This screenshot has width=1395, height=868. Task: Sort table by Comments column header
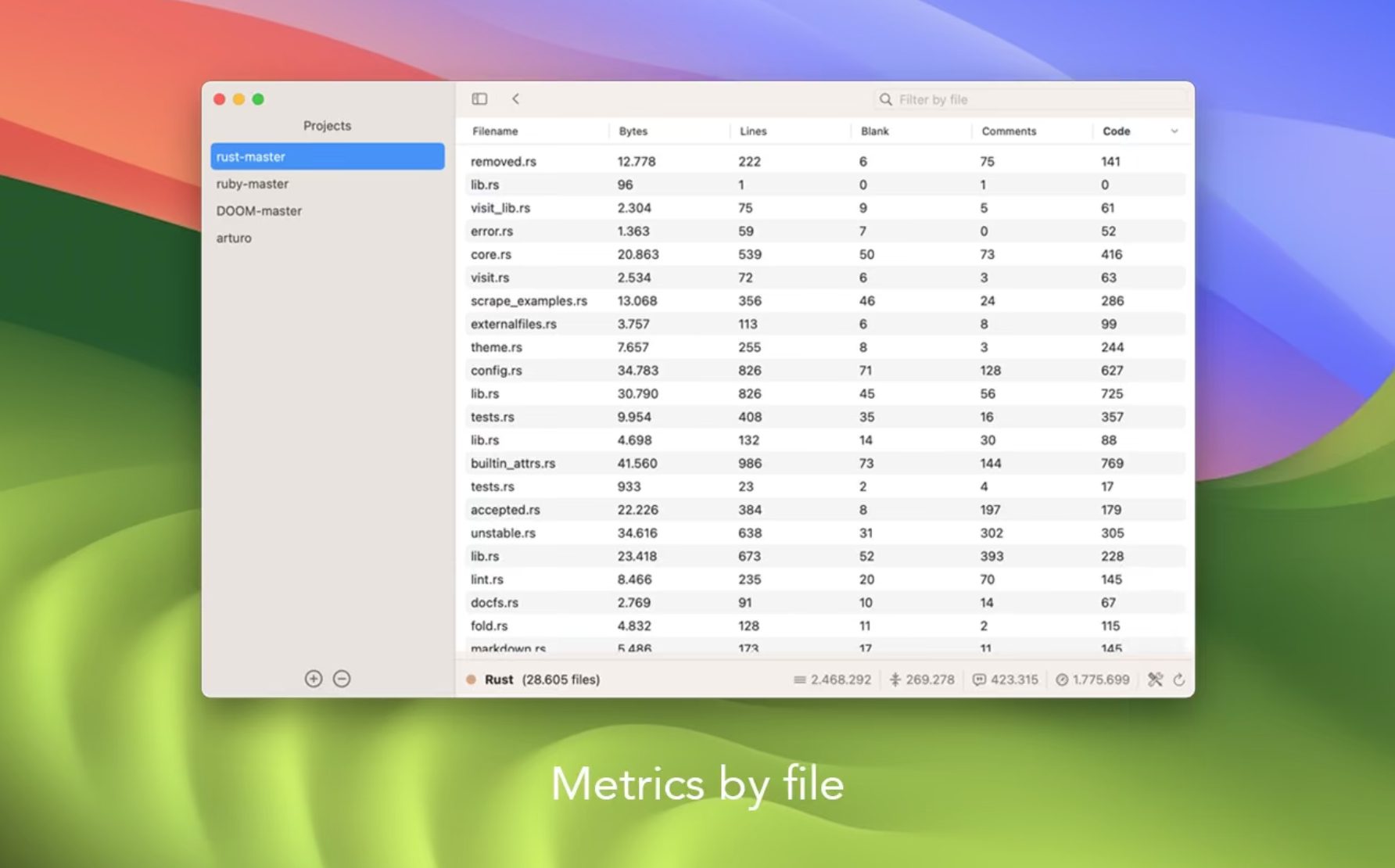pyautogui.click(x=1009, y=131)
